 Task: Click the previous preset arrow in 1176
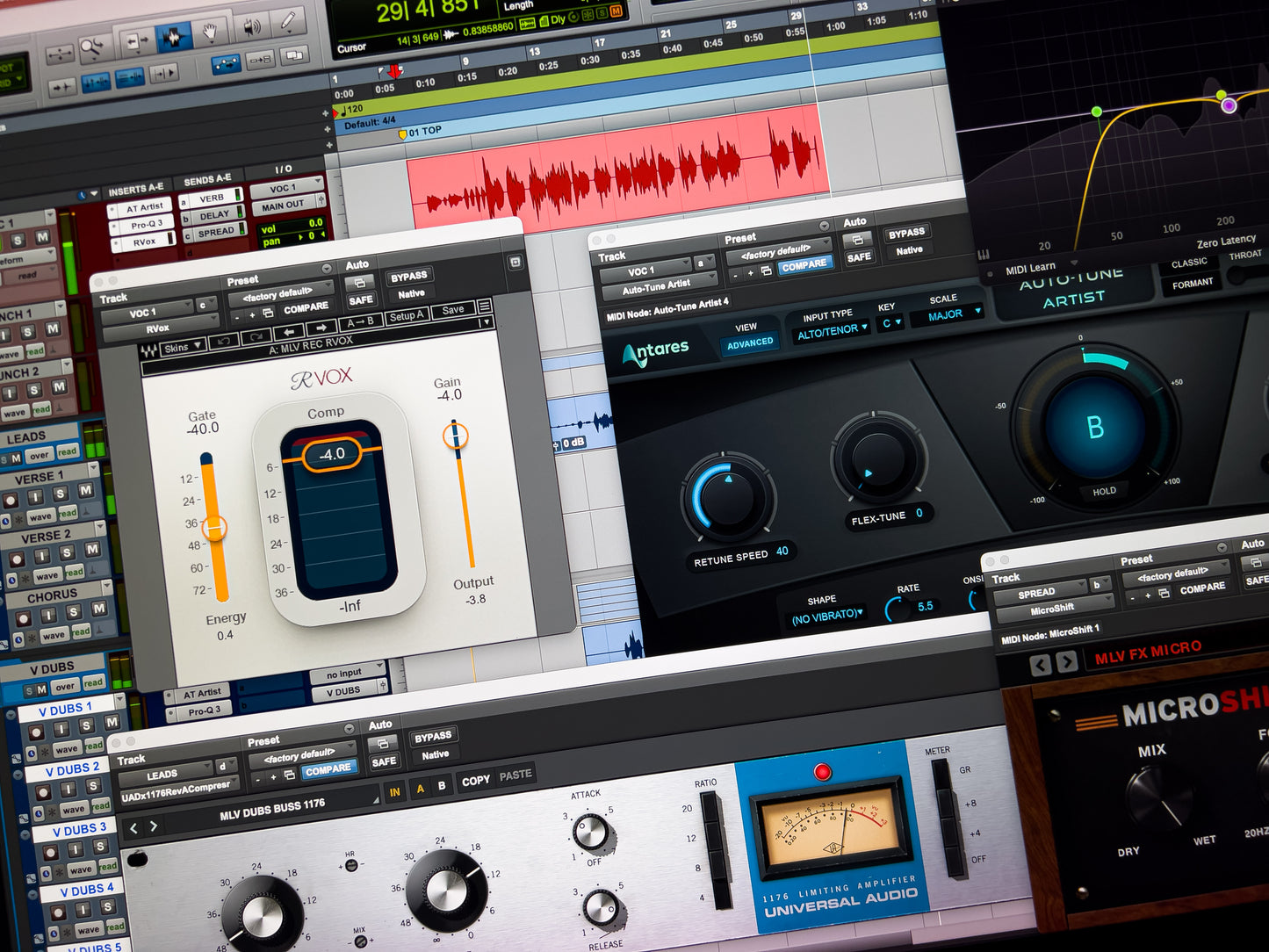coord(133,827)
